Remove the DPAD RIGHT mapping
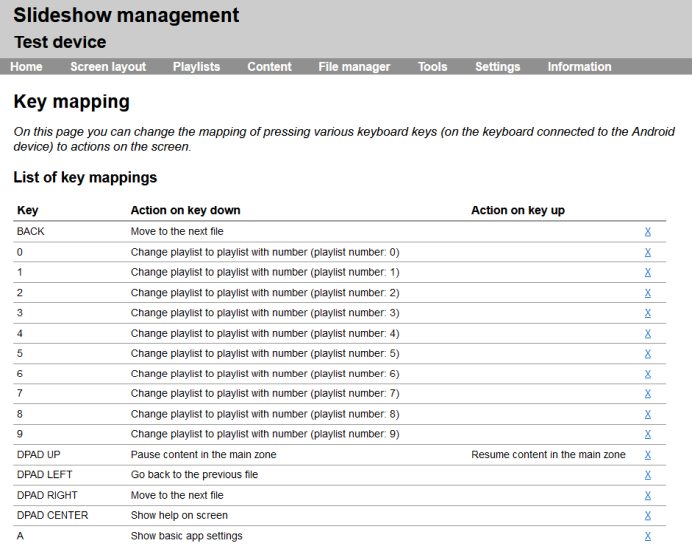The image size is (692, 546). coord(648,496)
